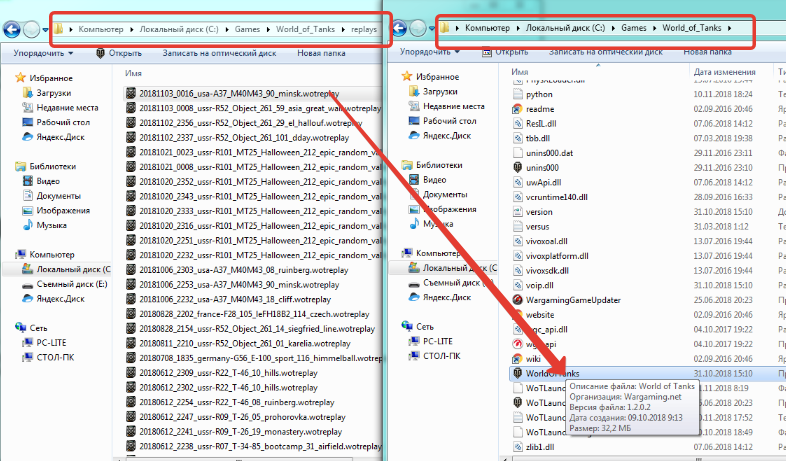Click the World_of_Tanks breadcrumb in the replays window
The height and width of the screenshot is (461, 786).
click(x=305, y=29)
